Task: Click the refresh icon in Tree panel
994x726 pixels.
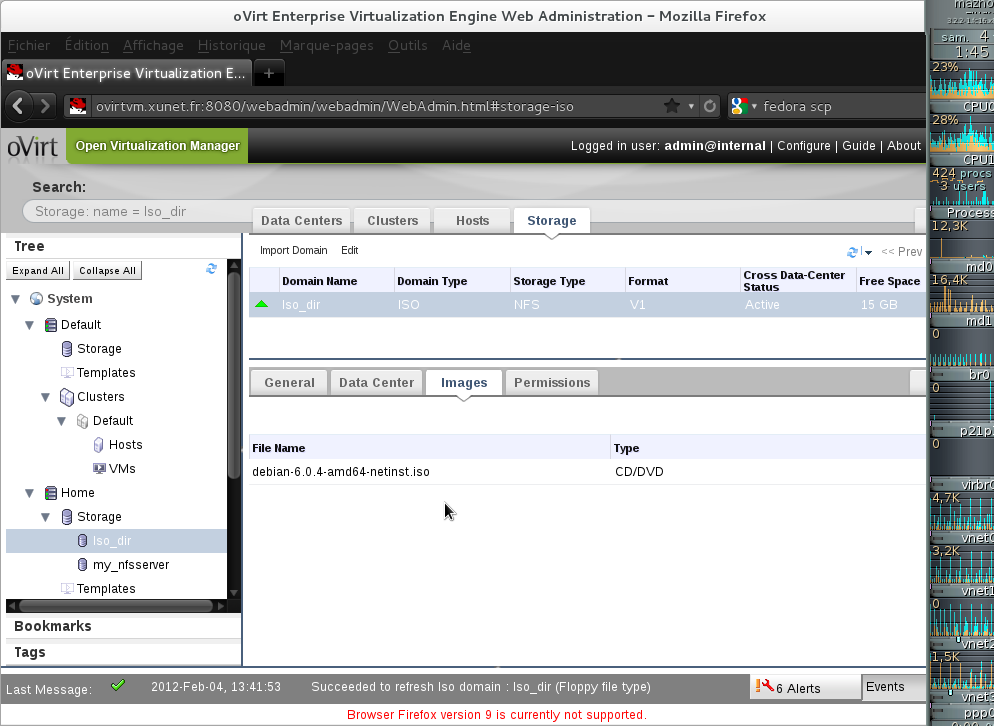Action: point(211,269)
